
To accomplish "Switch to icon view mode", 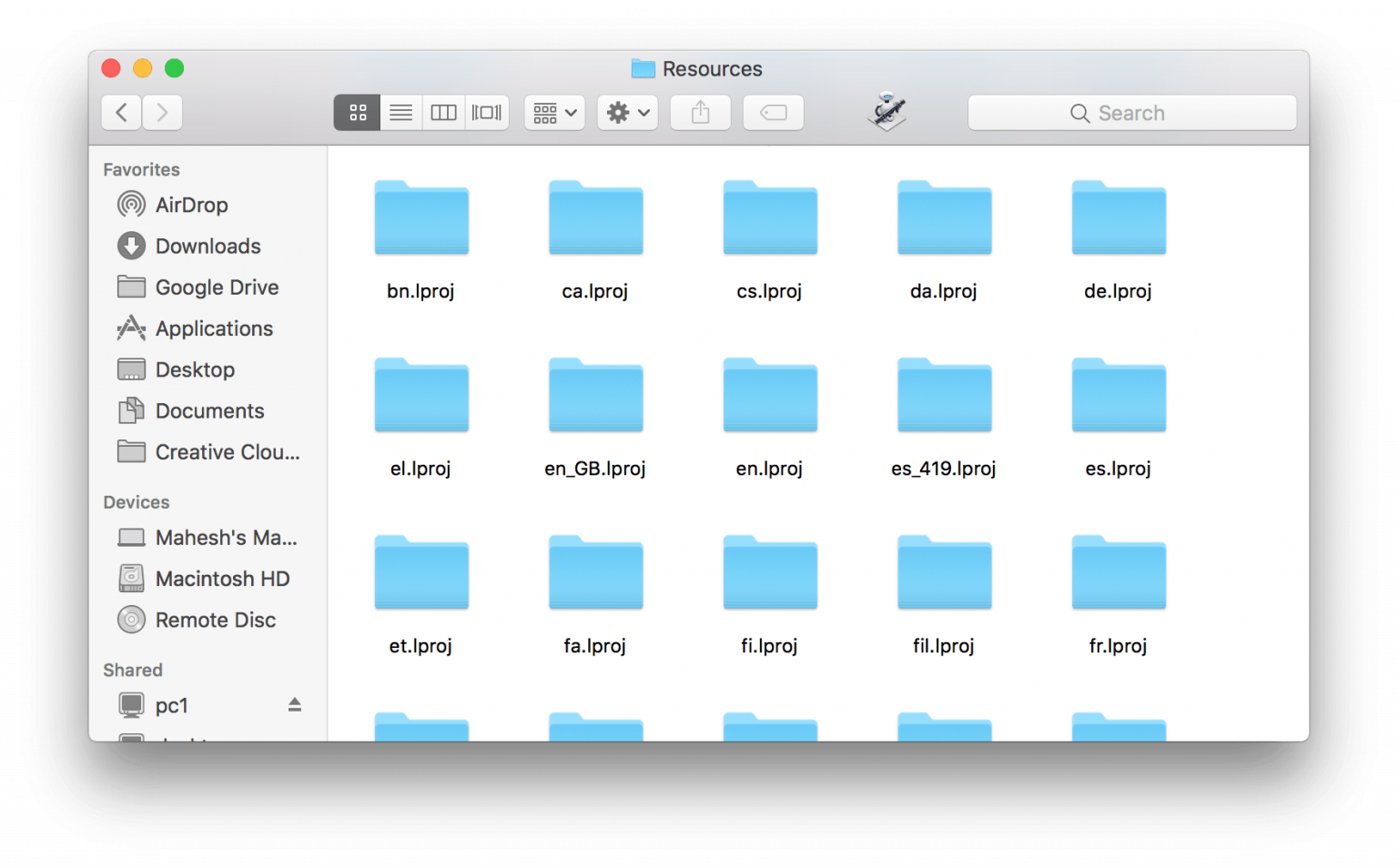I will click(x=357, y=113).
